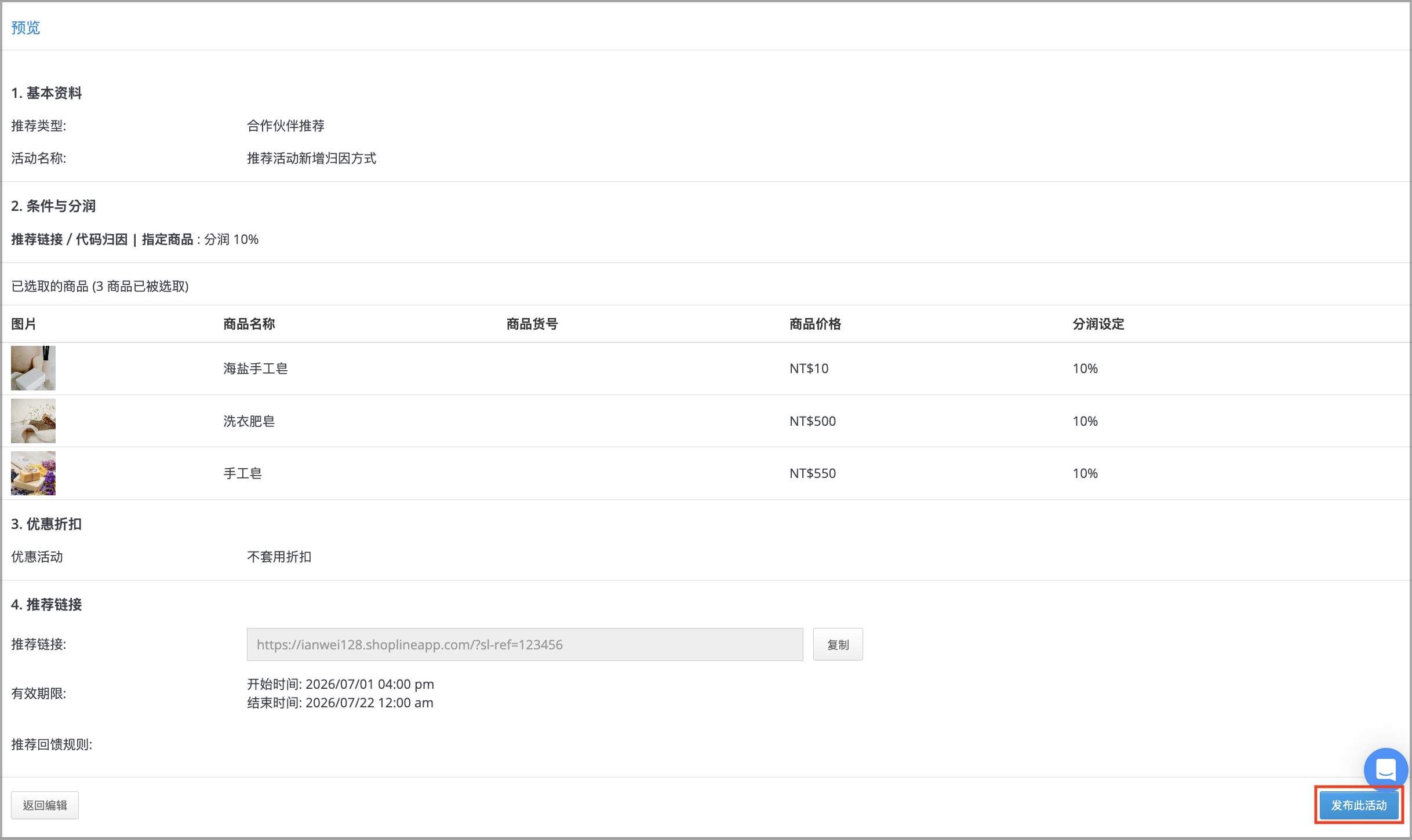This screenshot has width=1412, height=840.
Task: Select the 手工皂 product name
Action: [x=243, y=473]
